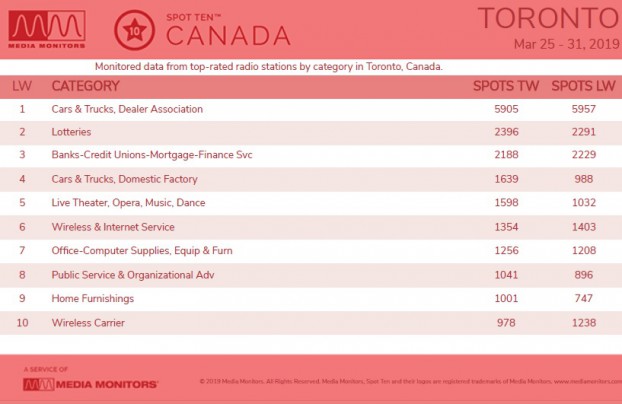Screen dimensions: 622x404
Task: Select Wireless & Internet Service row
Action: (311, 227)
